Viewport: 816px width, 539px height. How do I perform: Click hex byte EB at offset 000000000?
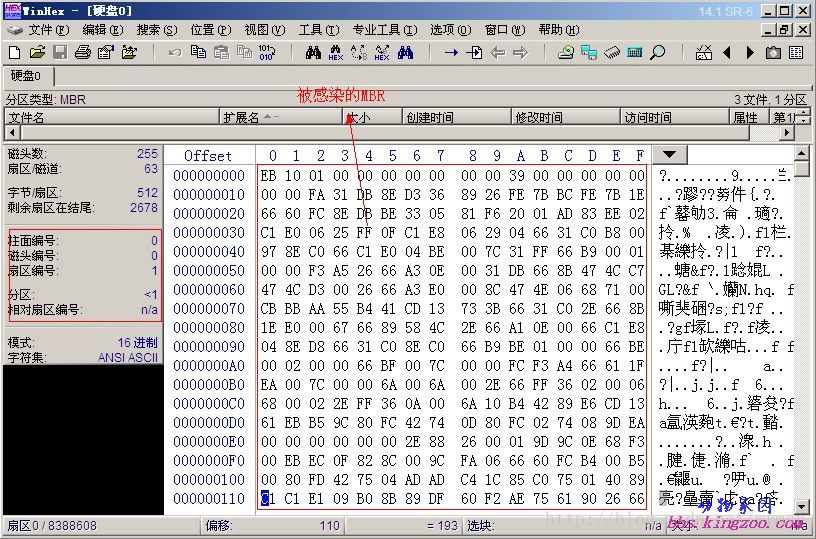coord(269,175)
